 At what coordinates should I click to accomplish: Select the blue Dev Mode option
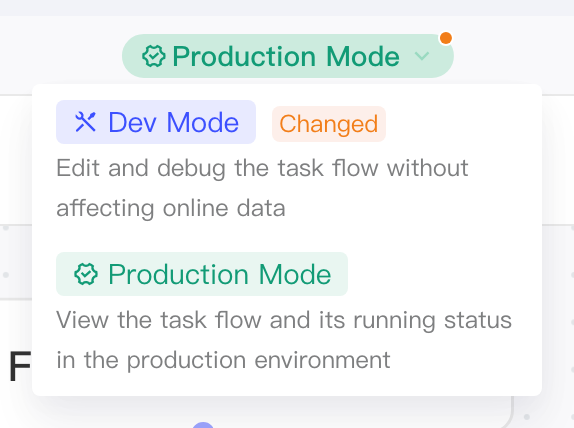click(x=156, y=122)
